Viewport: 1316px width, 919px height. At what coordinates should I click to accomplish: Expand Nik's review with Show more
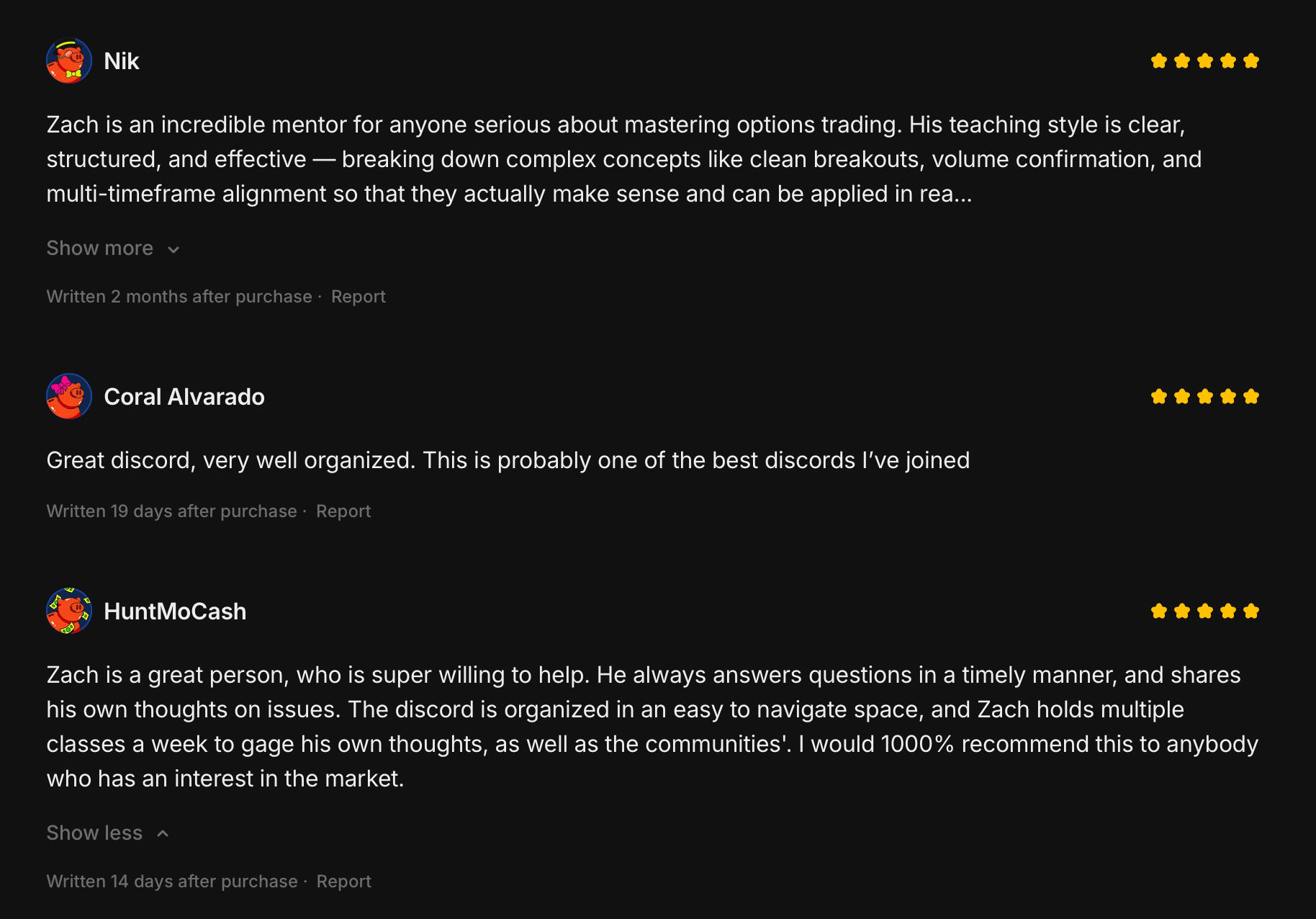click(x=100, y=248)
